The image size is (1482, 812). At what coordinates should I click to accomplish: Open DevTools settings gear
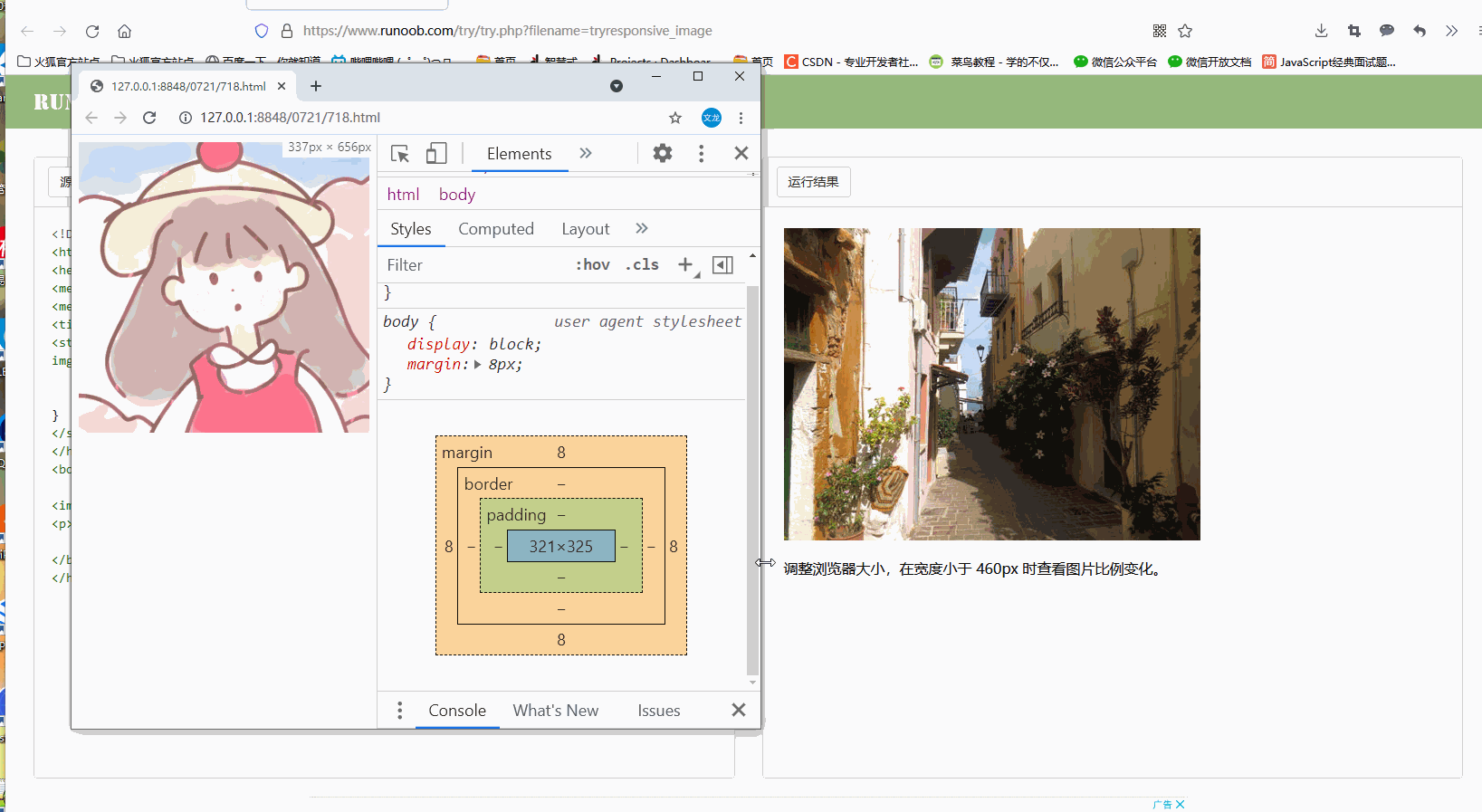coord(663,153)
